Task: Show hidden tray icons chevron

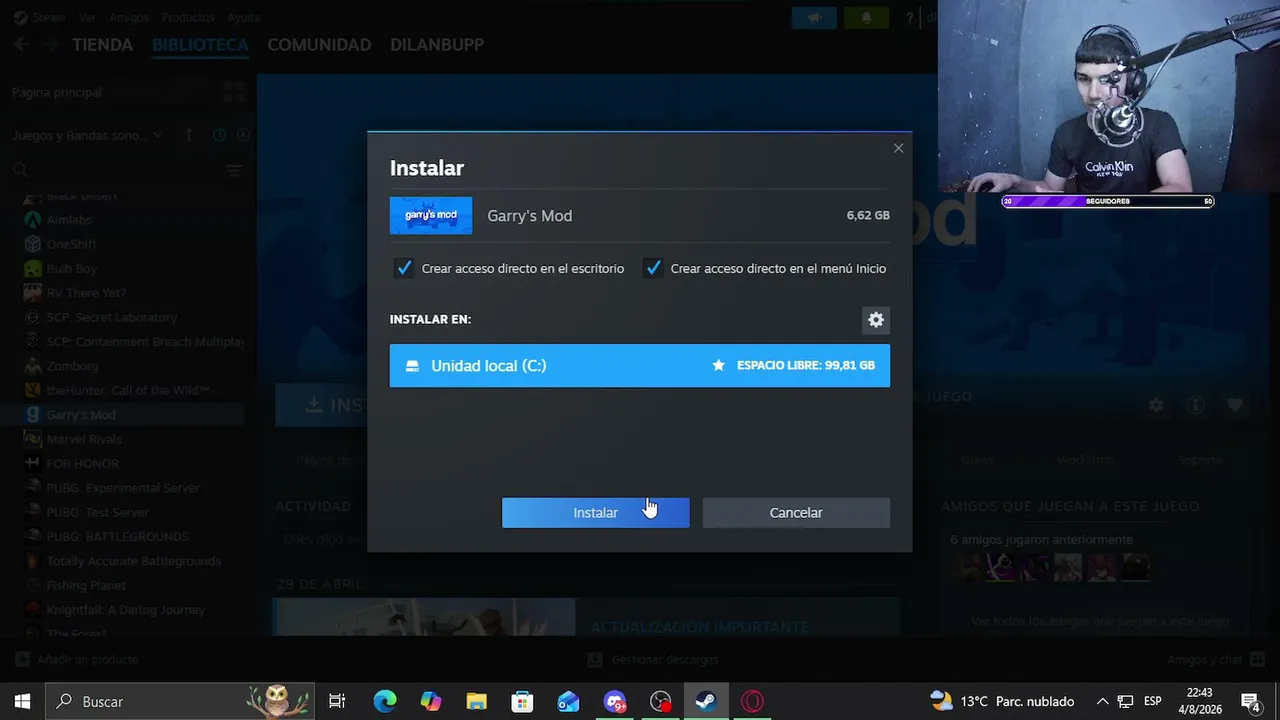Action: 1102,701
